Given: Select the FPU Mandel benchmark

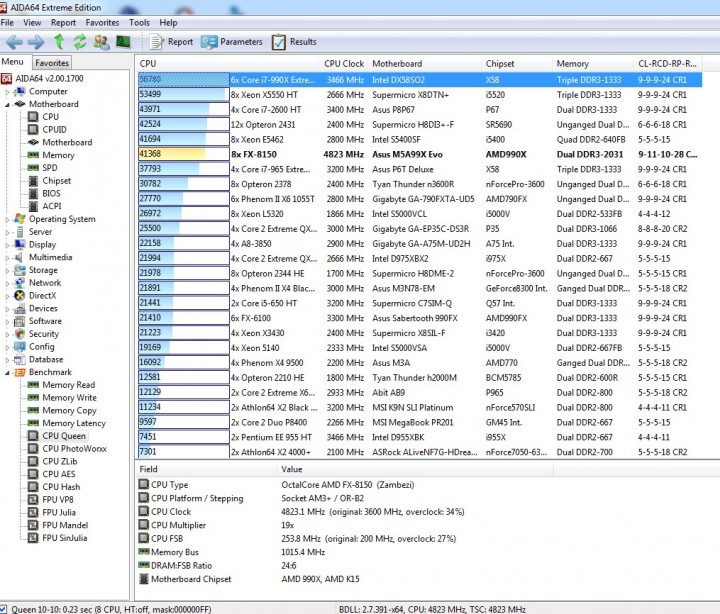Looking at the screenshot, I should click(65, 525).
